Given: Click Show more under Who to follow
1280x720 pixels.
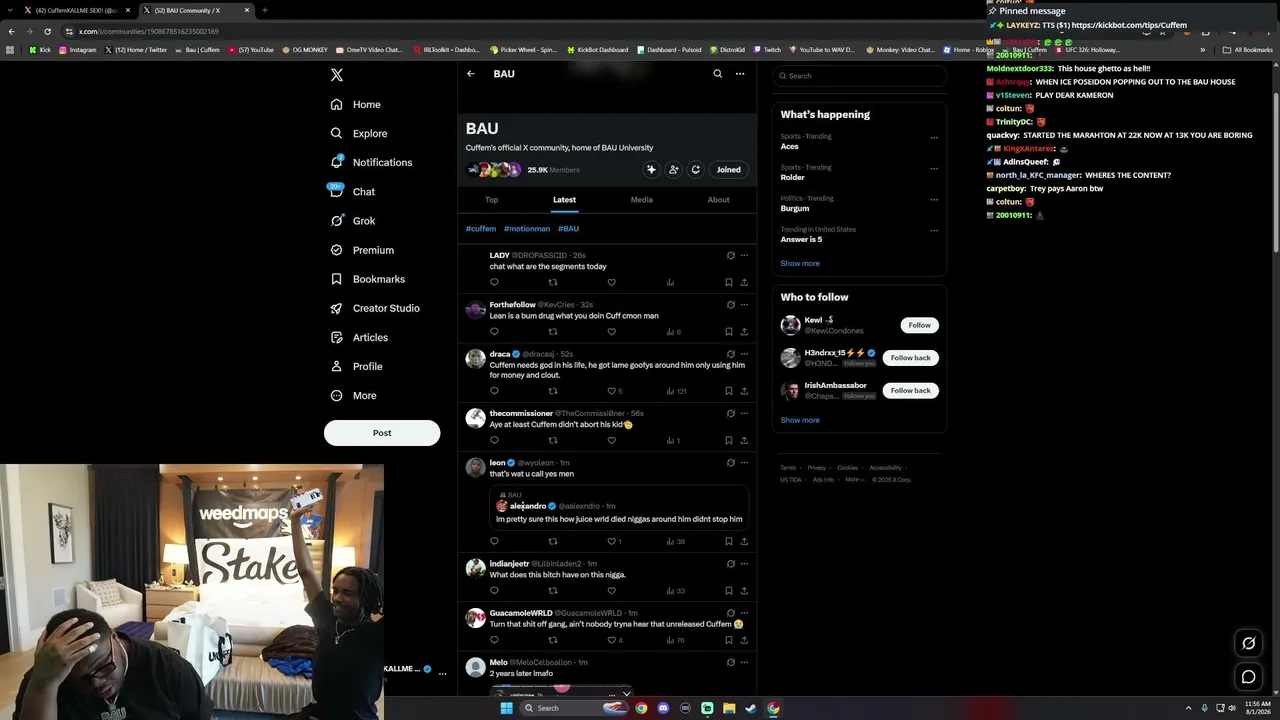Looking at the screenshot, I should coord(800,421).
